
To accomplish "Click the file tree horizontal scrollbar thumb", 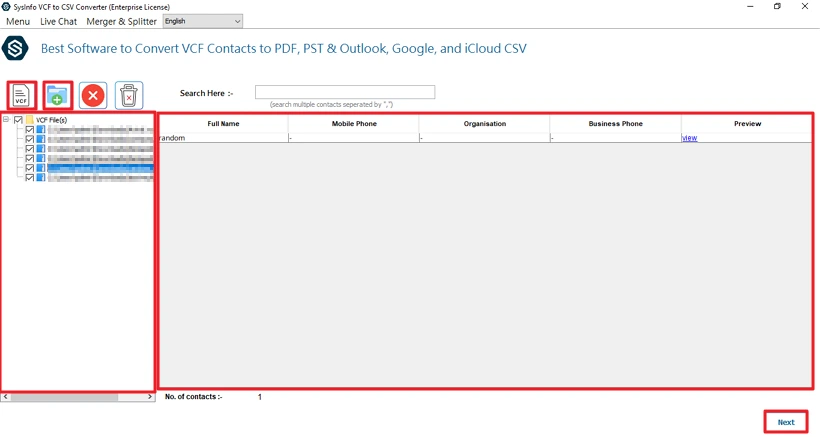I will [x=64, y=397].
